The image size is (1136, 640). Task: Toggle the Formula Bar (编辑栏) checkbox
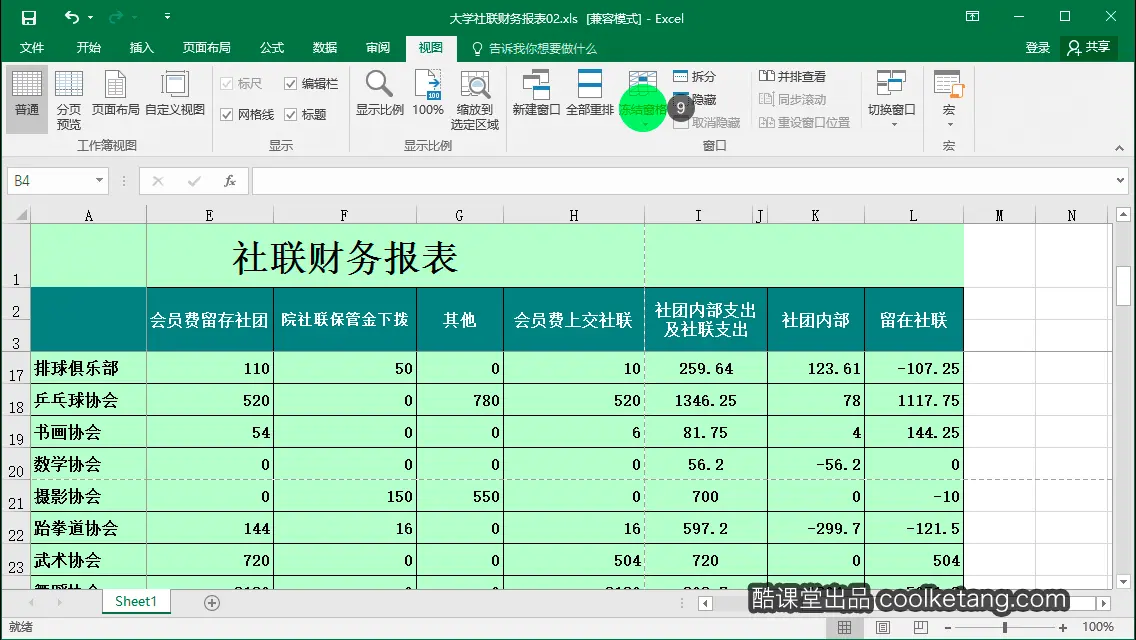[x=311, y=83]
